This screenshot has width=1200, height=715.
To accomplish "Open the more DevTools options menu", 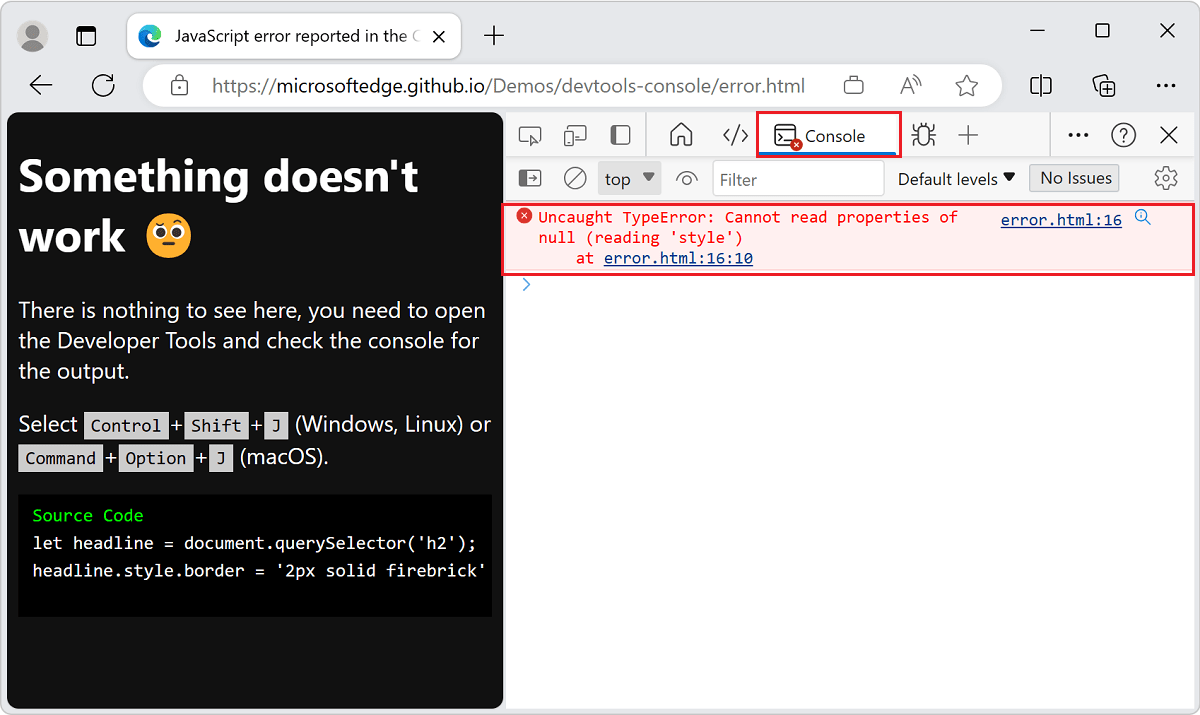I will [1078, 134].
